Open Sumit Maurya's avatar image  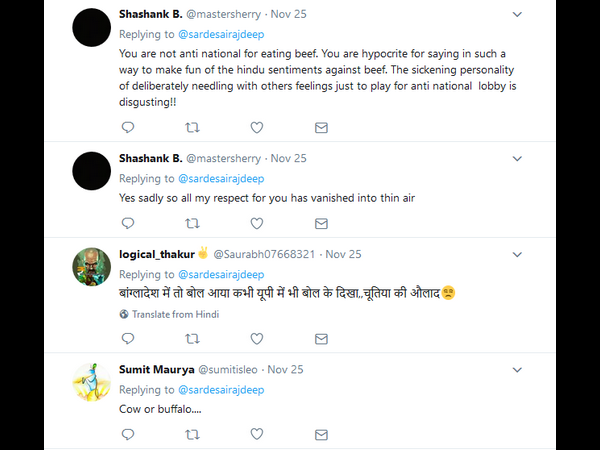click(x=92, y=382)
